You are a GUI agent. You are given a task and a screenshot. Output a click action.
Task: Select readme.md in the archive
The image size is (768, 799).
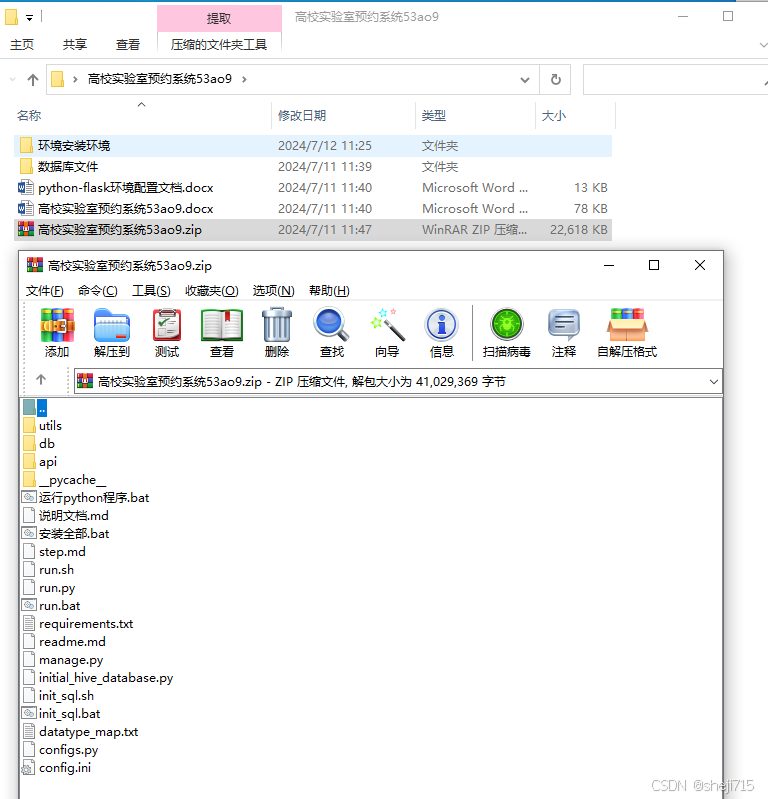click(72, 642)
